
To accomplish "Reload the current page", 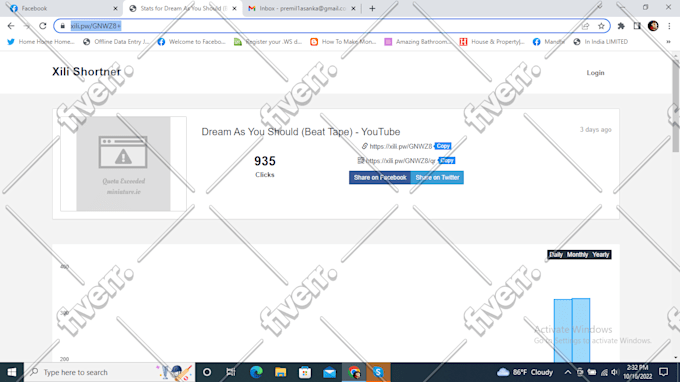I will [42, 26].
